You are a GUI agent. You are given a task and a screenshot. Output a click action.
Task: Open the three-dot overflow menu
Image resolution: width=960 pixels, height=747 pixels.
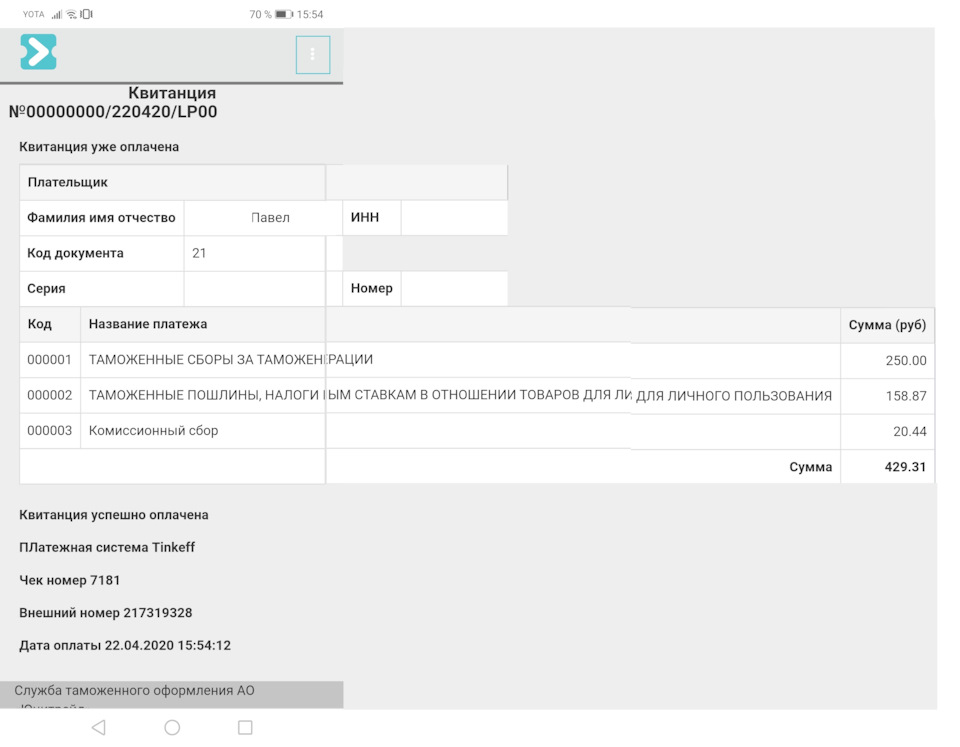click(x=313, y=54)
